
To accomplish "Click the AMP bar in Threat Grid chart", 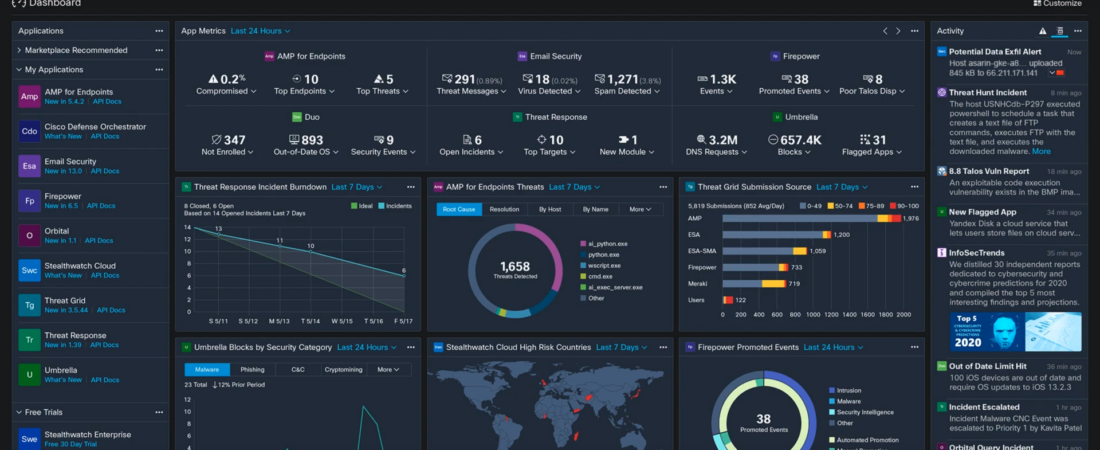I will click(x=811, y=218).
